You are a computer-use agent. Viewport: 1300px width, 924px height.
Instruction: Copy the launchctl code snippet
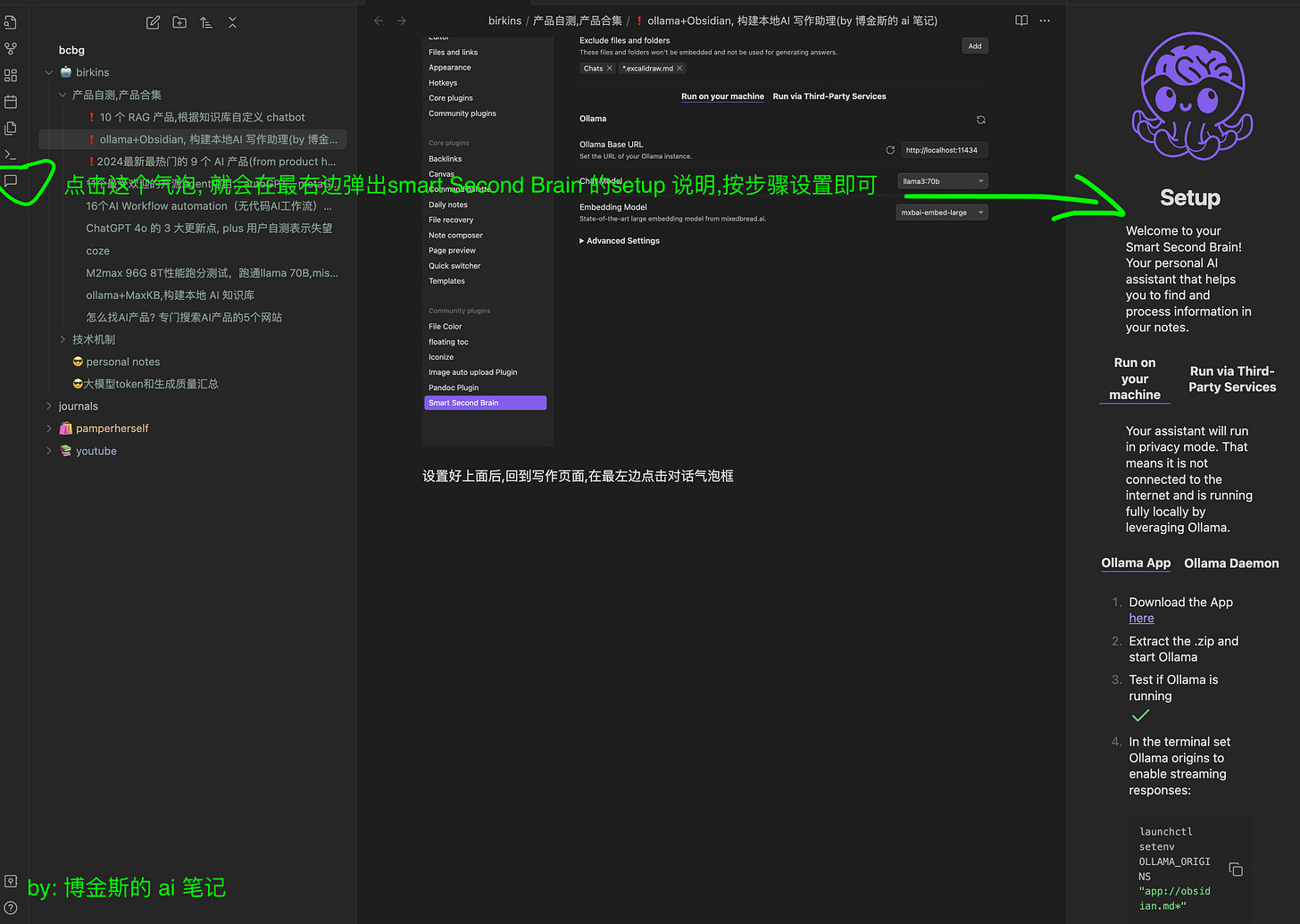pyautogui.click(x=1236, y=869)
